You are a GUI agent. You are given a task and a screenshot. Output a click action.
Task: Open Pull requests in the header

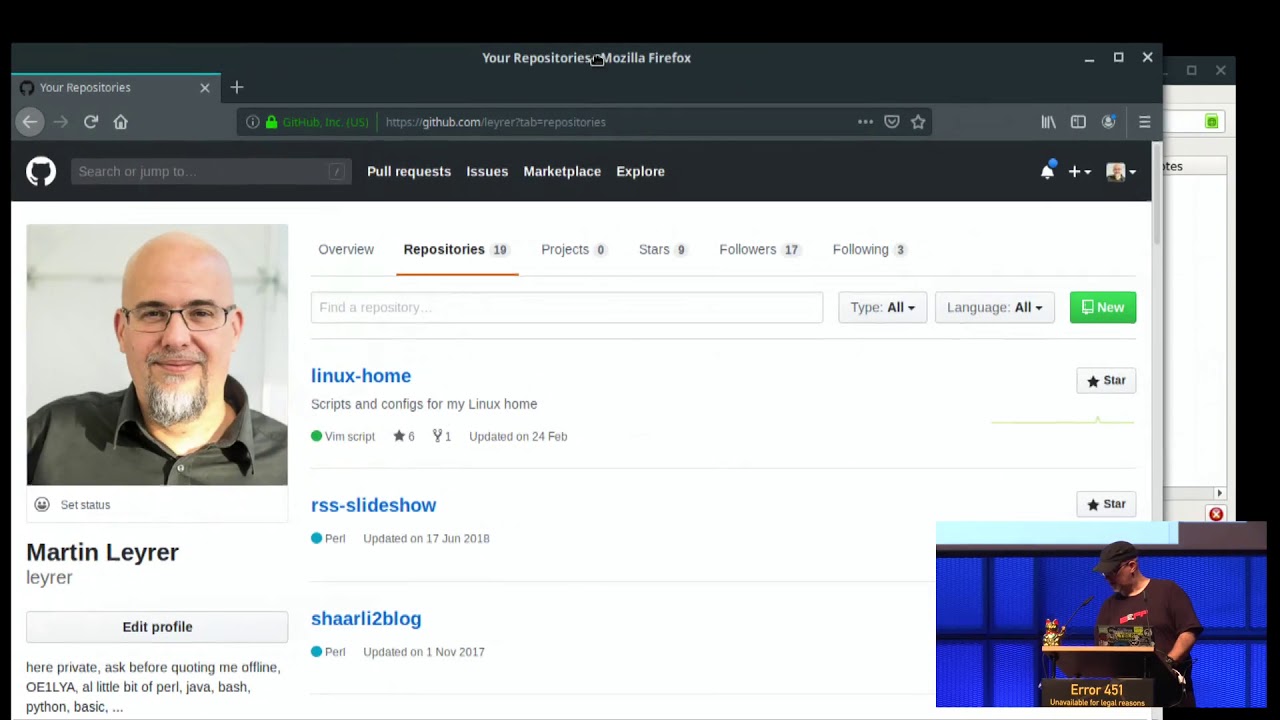[x=409, y=171]
